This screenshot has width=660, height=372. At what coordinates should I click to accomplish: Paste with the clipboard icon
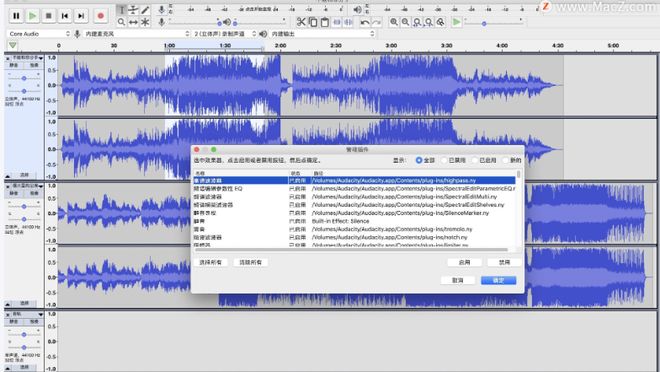click(x=325, y=22)
